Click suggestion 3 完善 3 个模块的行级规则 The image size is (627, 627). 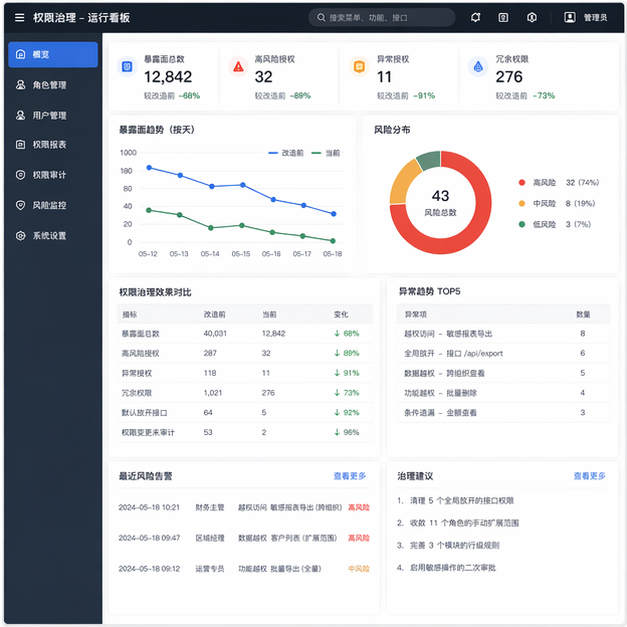448,545
